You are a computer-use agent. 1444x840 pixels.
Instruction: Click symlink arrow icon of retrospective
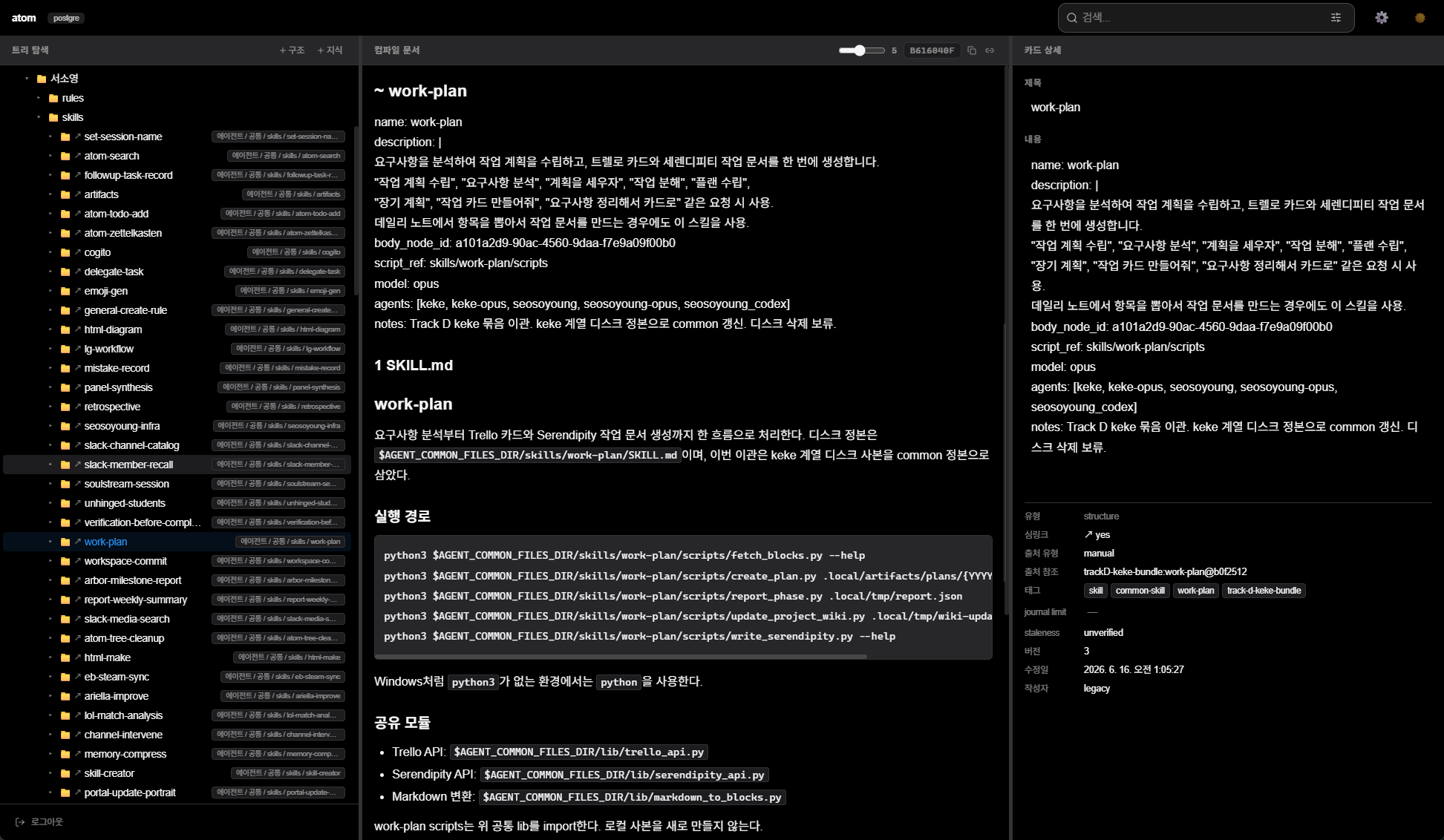tap(77, 407)
